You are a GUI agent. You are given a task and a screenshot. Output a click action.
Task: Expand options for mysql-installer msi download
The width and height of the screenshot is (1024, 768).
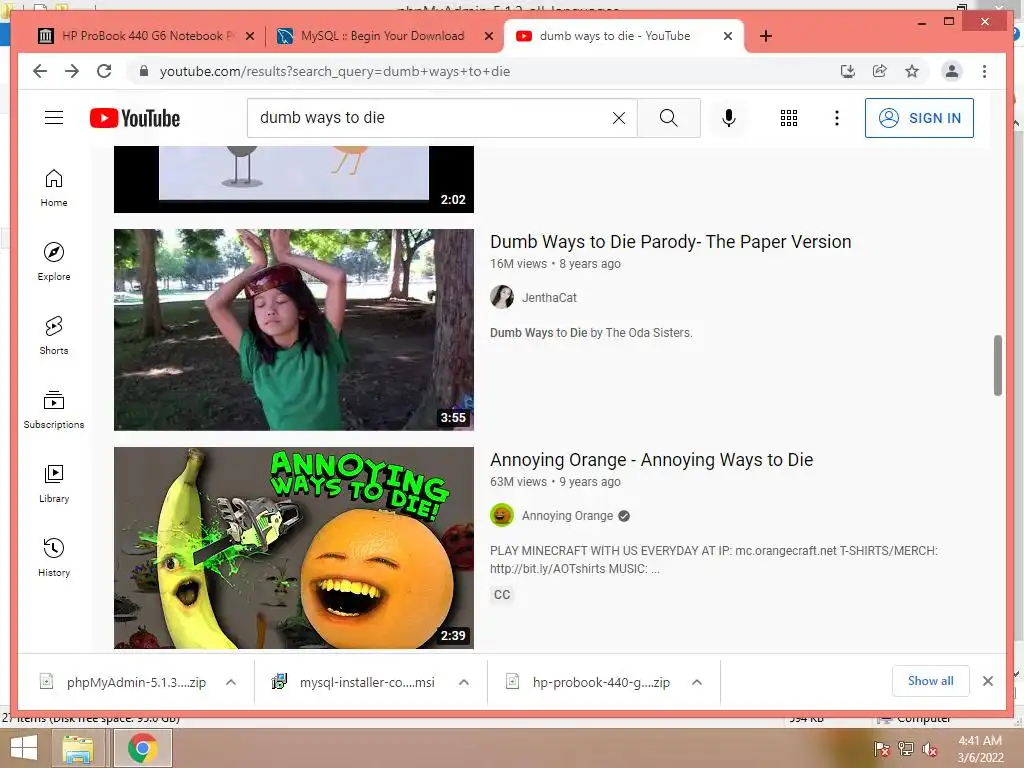[464, 682]
